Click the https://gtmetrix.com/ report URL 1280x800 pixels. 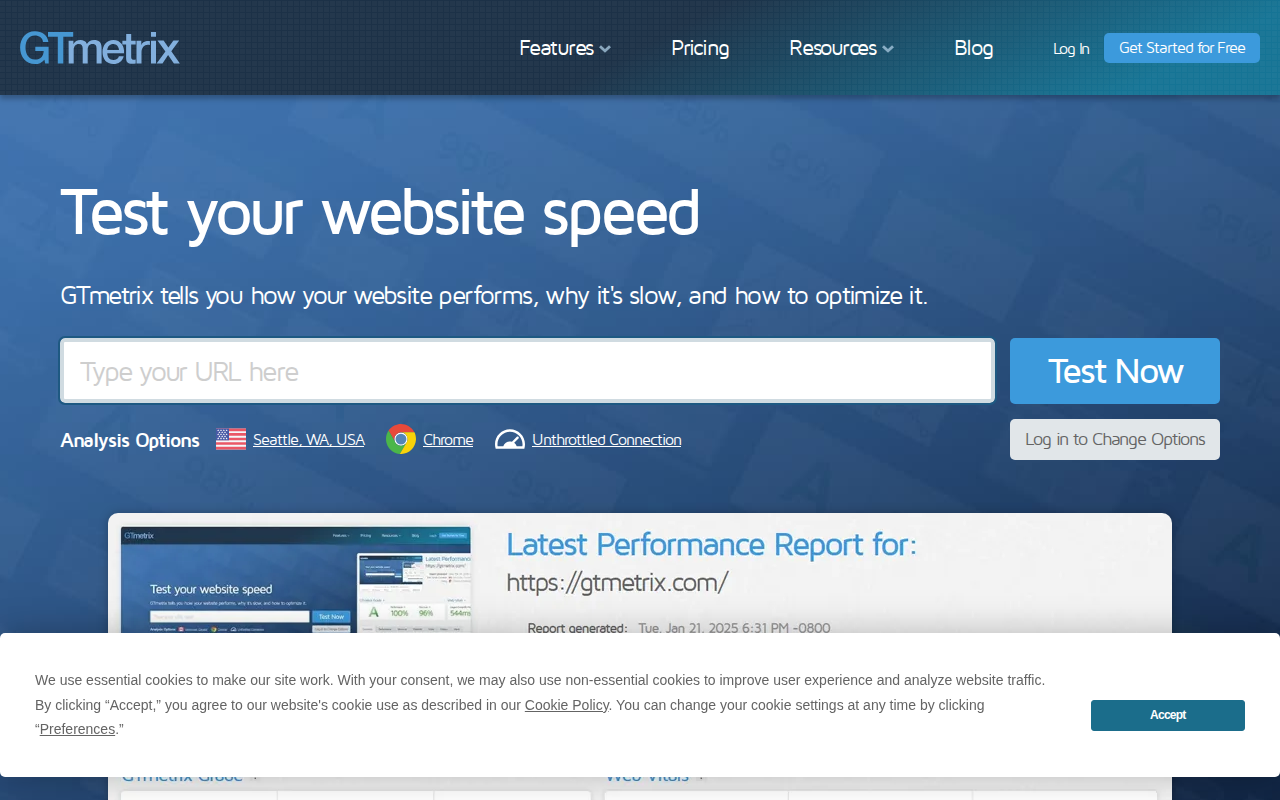(617, 582)
